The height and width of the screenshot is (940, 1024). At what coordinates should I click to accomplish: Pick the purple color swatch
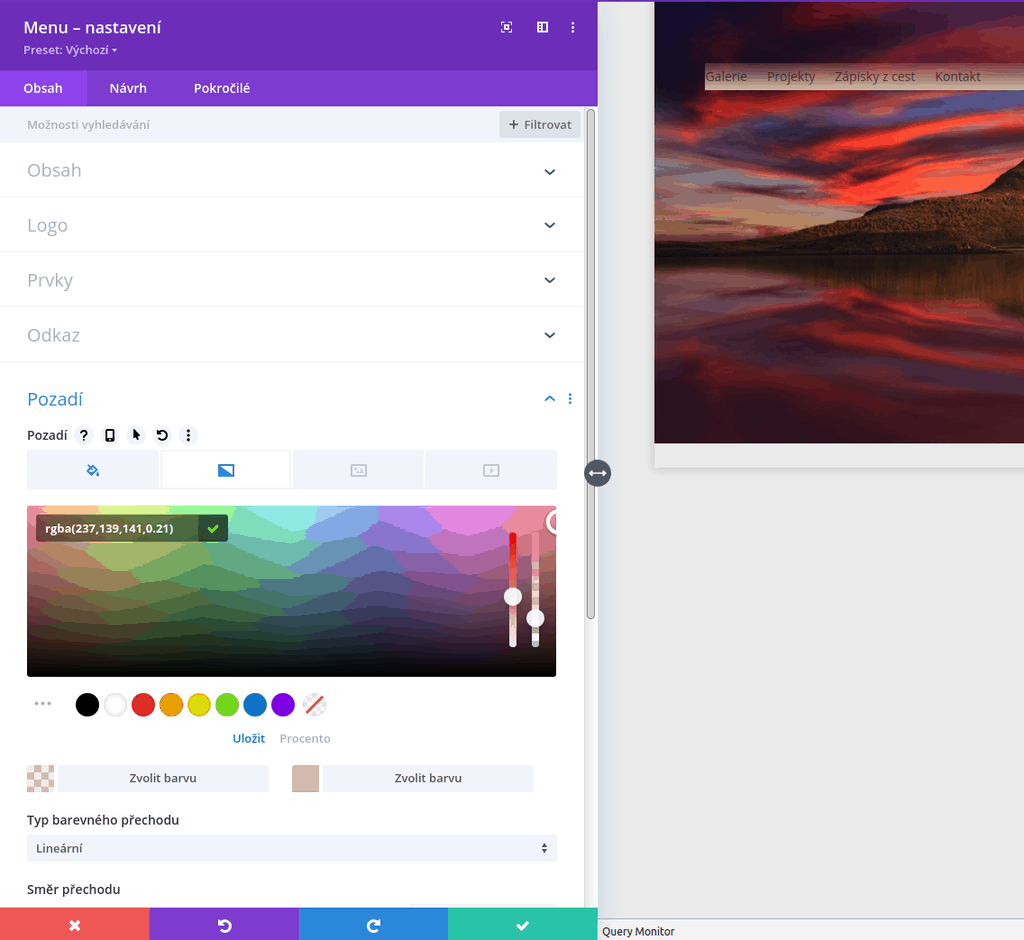coord(283,705)
